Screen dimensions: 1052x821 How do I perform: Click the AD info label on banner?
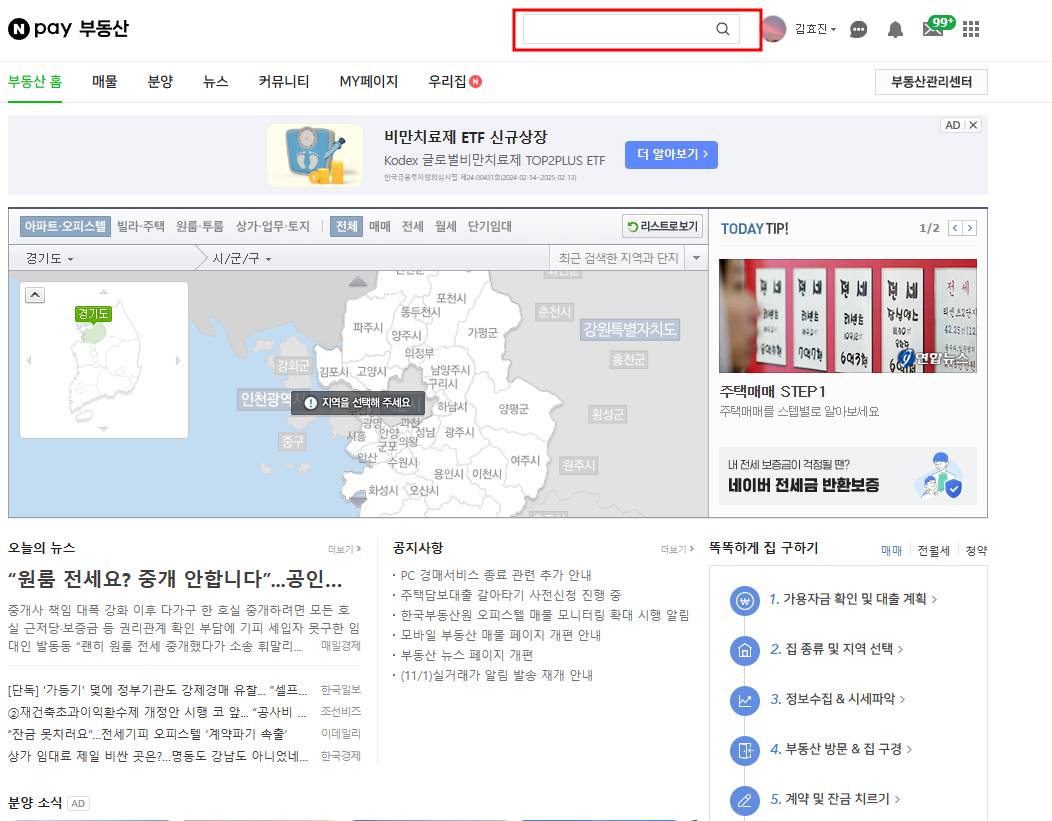953,125
